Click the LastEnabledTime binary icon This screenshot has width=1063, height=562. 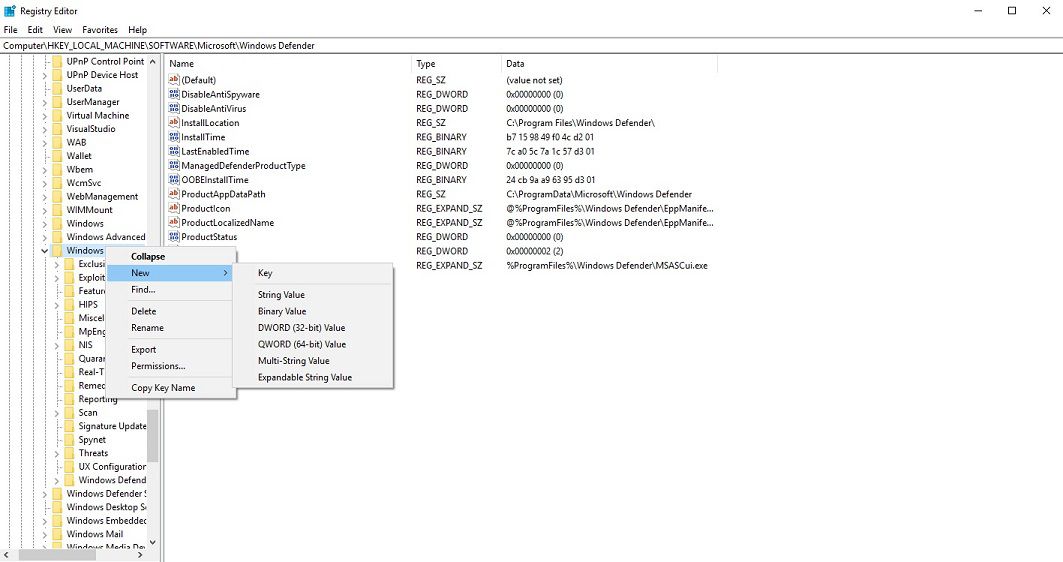174,151
